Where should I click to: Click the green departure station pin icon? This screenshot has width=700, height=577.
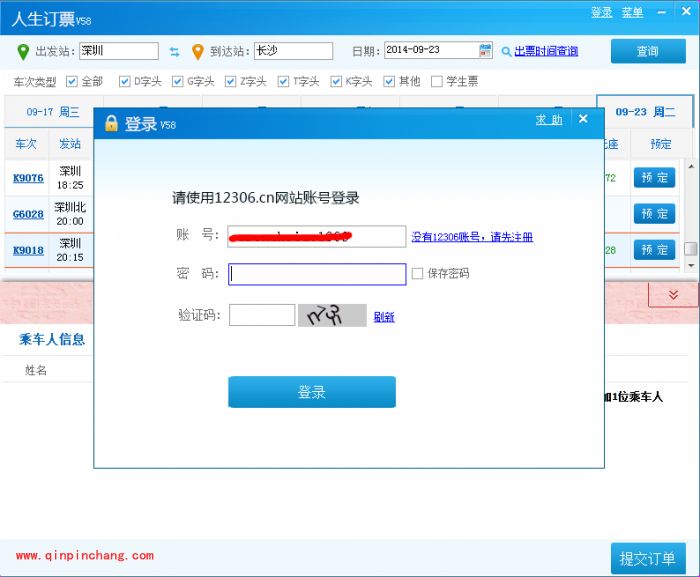(23, 52)
